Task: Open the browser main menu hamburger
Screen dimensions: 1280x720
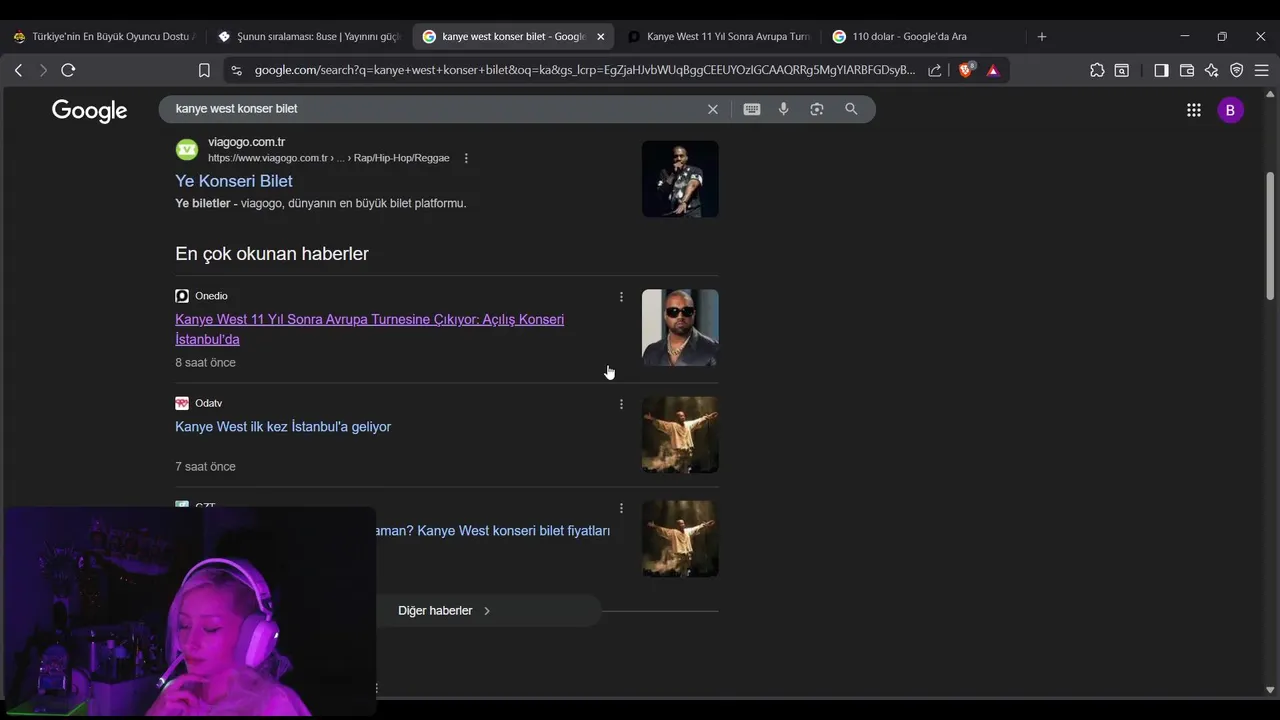Action: tap(1261, 70)
